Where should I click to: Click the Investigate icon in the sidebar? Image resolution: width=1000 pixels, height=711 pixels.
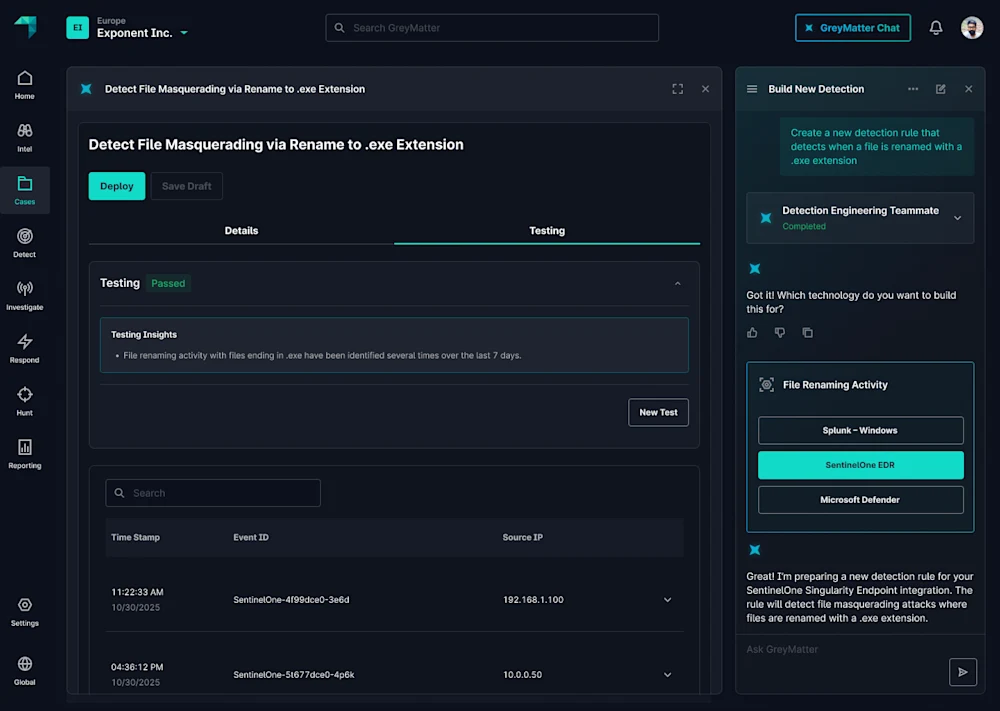click(24, 293)
